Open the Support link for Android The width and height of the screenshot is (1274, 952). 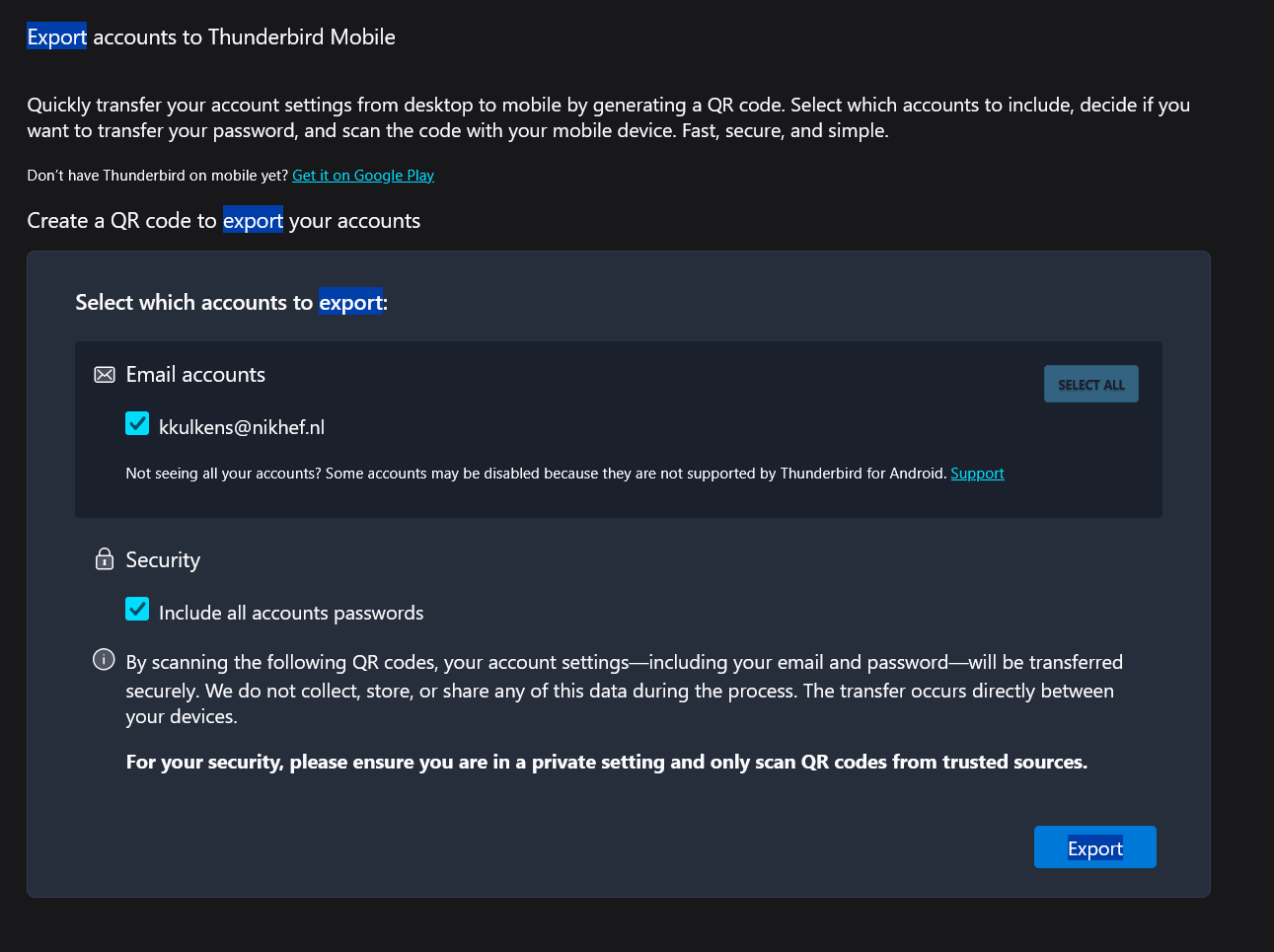coord(977,474)
